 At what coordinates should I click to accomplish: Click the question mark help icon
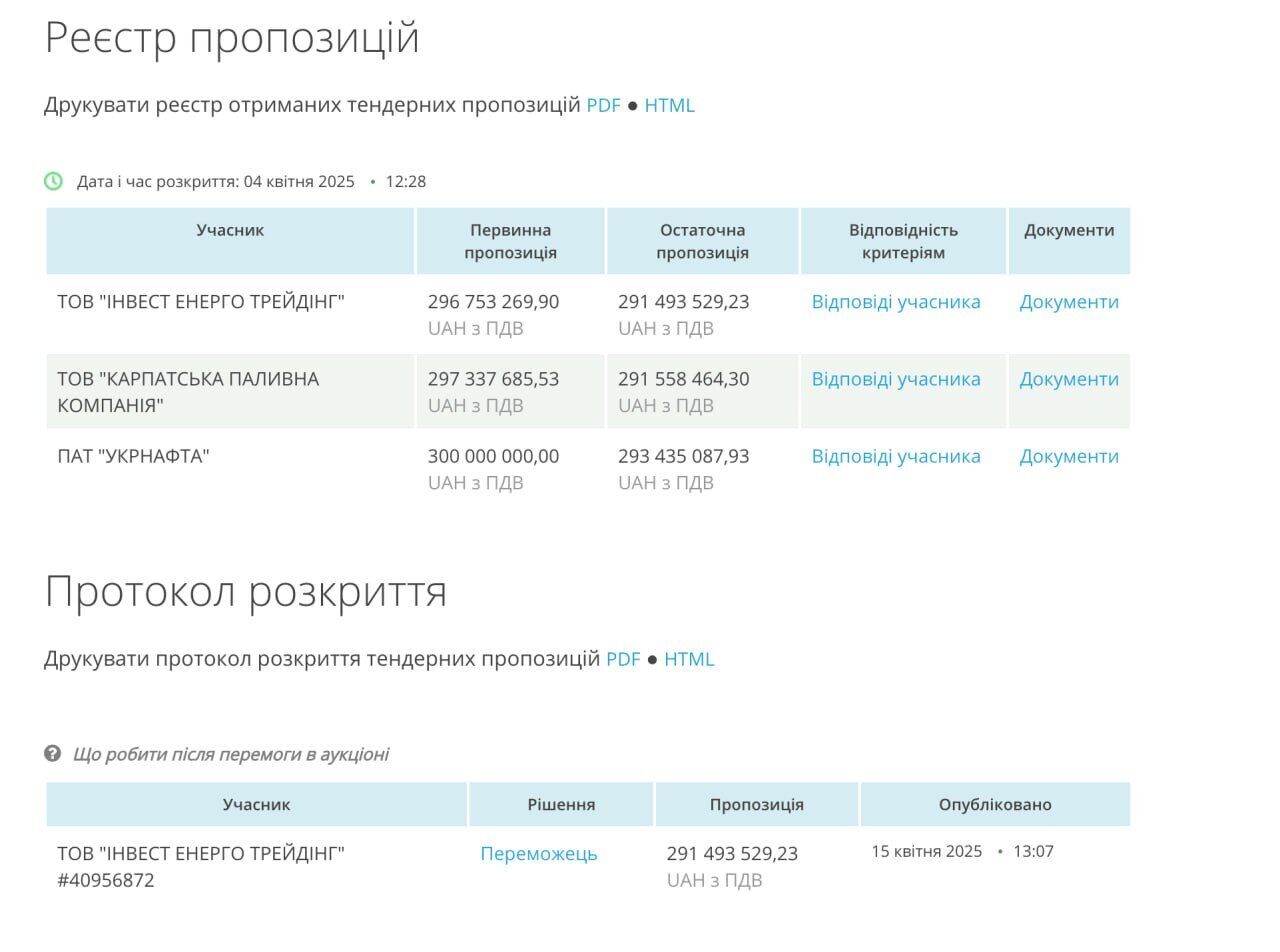pos(53,753)
